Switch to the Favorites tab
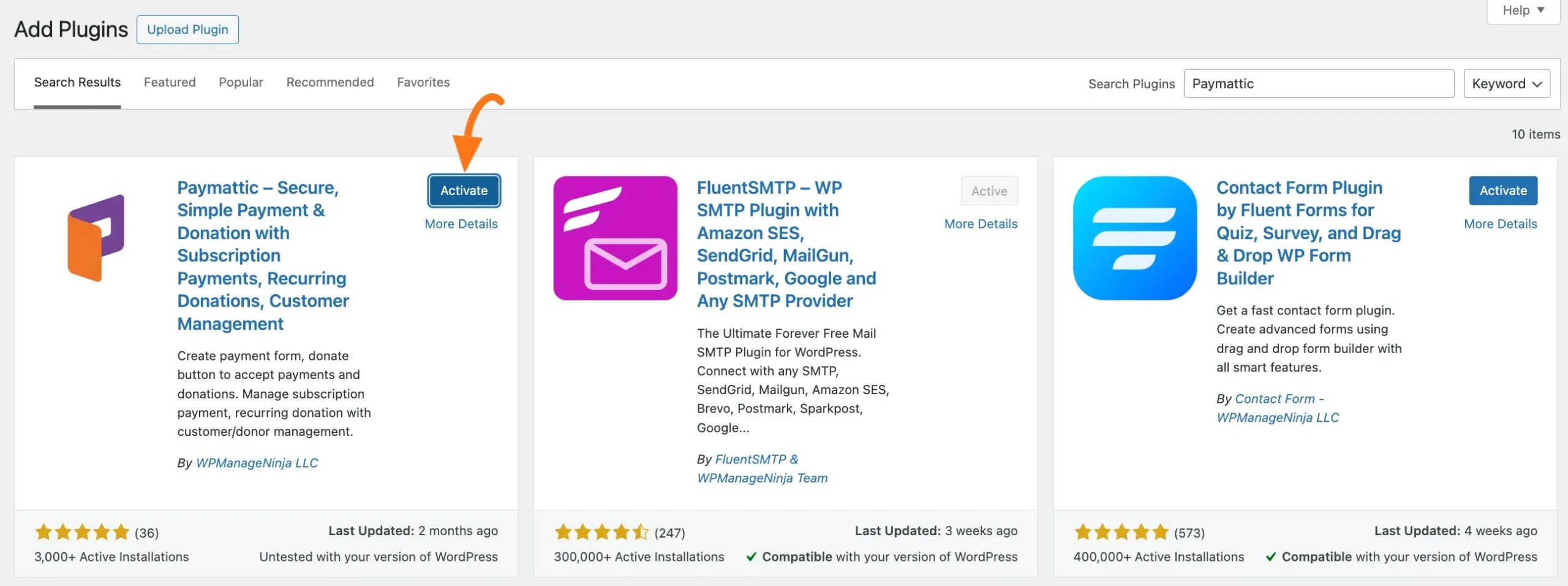This screenshot has width=1568, height=586. [423, 82]
